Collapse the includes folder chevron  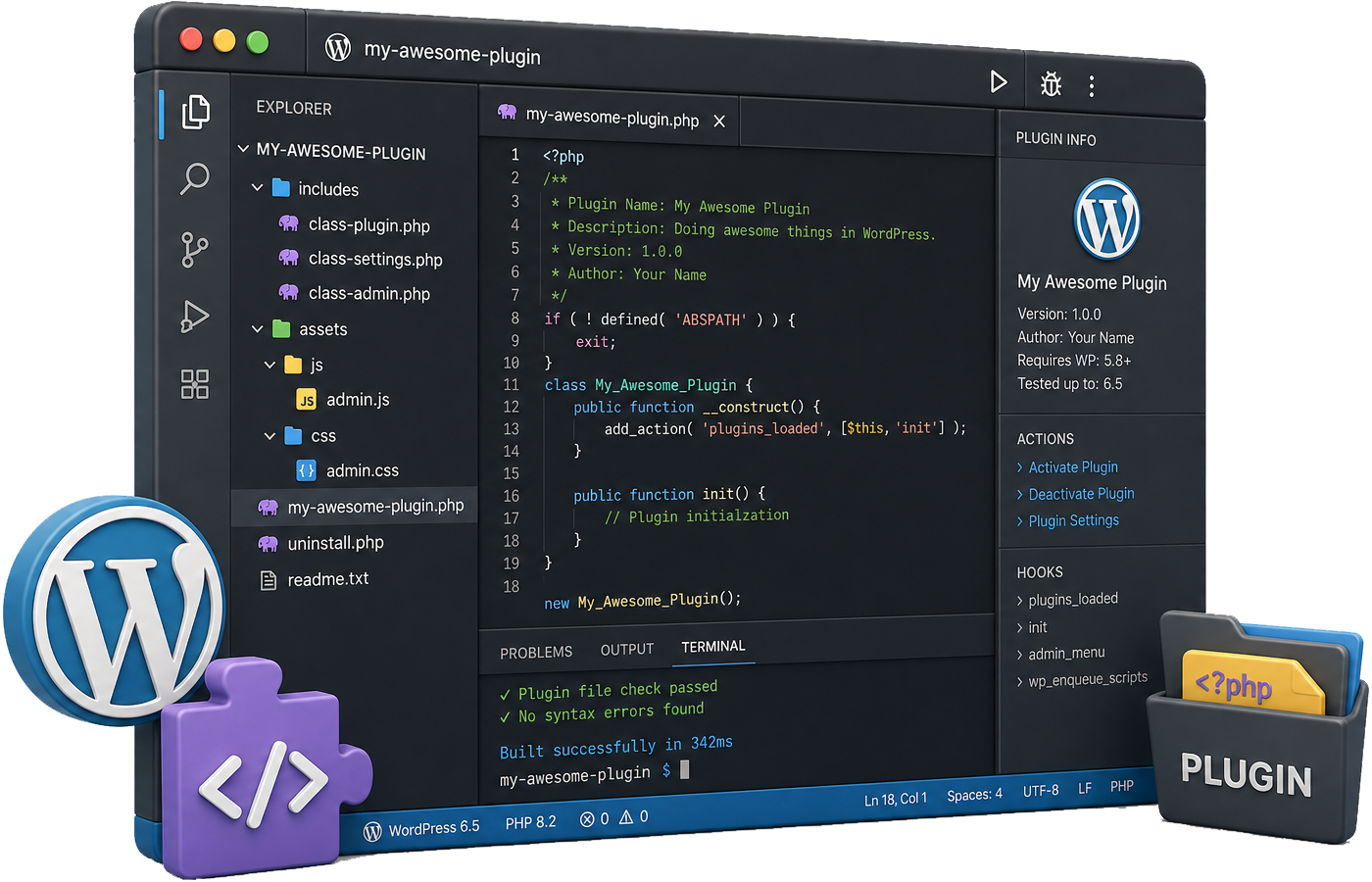[x=257, y=187]
